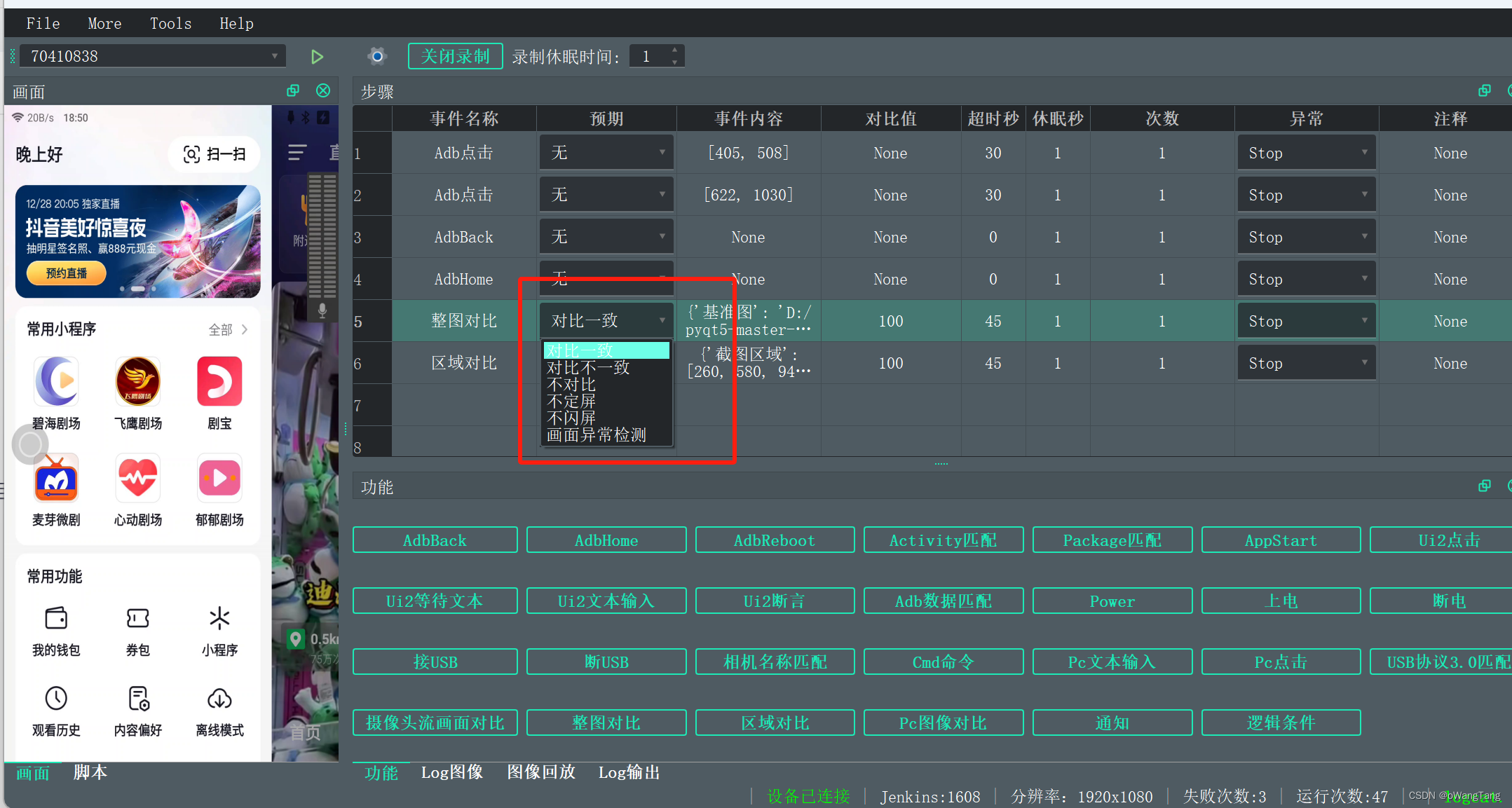Float the 步骤 panel with the detach icon
Image resolution: width=1512 pixels, height=808 pixels.
[1484, 91]
